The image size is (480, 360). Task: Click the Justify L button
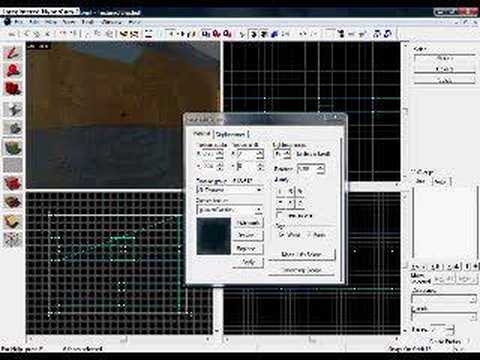tap(280, 192)
